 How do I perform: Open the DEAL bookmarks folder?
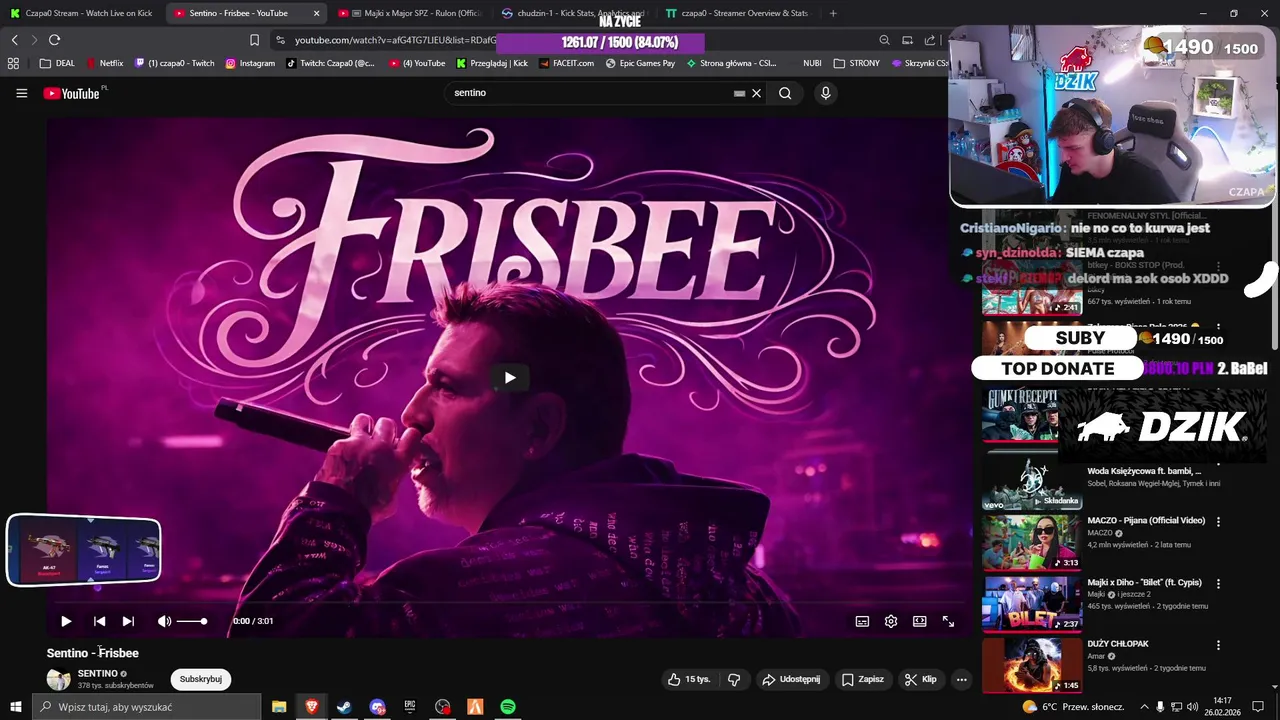57,63
